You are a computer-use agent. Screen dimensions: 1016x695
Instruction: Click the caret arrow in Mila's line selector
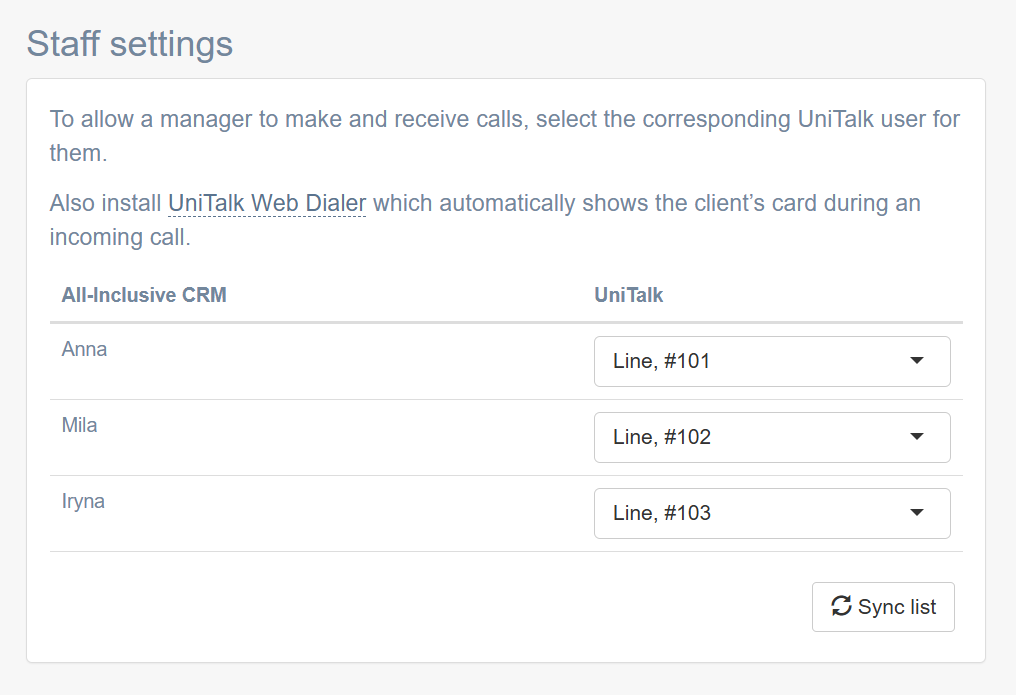pyautogui.click(x=916, y=437)
